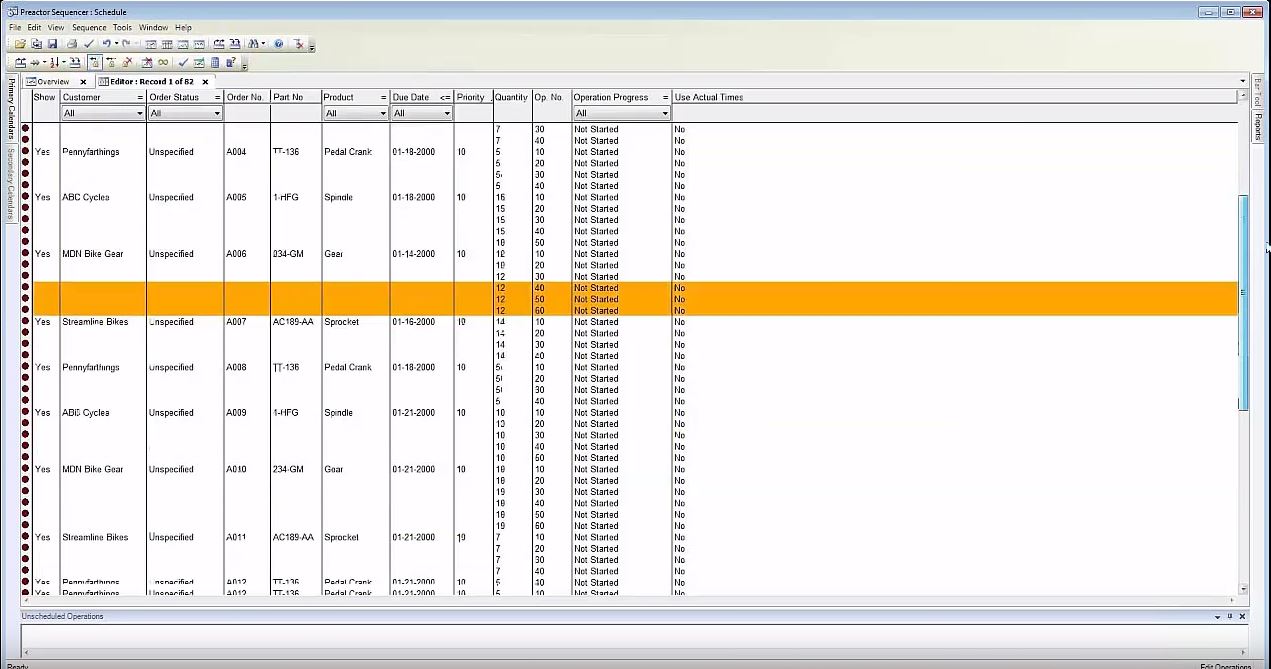Click the Save floppy disk icon
The image size is (1271, 669).
(52, 44)
